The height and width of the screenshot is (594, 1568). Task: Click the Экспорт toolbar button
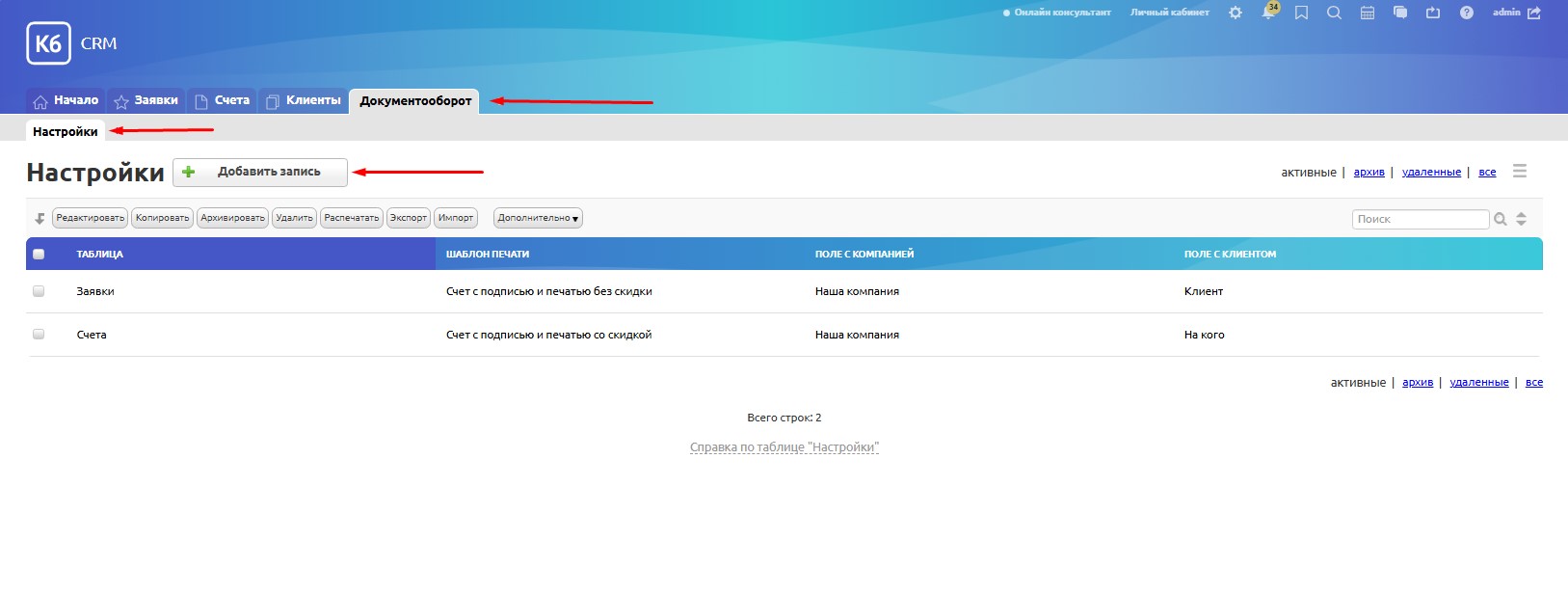408,218
